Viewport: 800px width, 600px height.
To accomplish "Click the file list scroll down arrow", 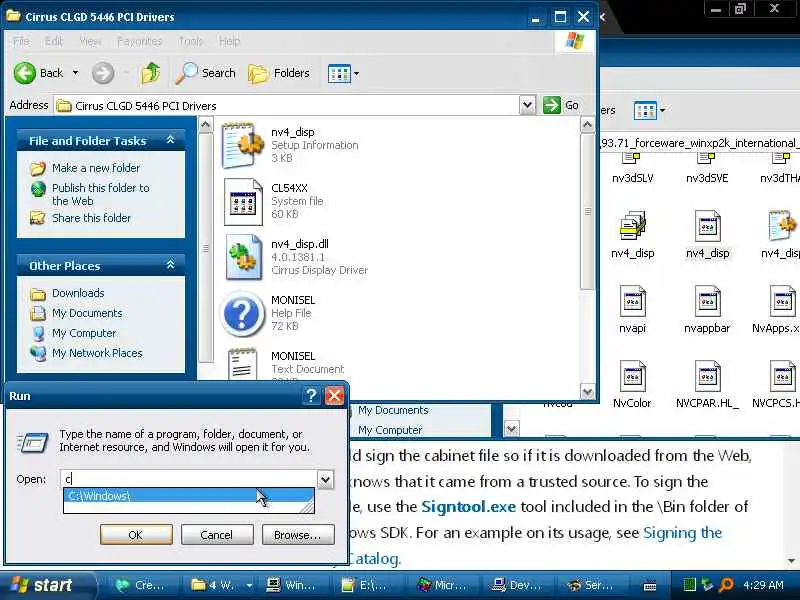I will (587, 392).
